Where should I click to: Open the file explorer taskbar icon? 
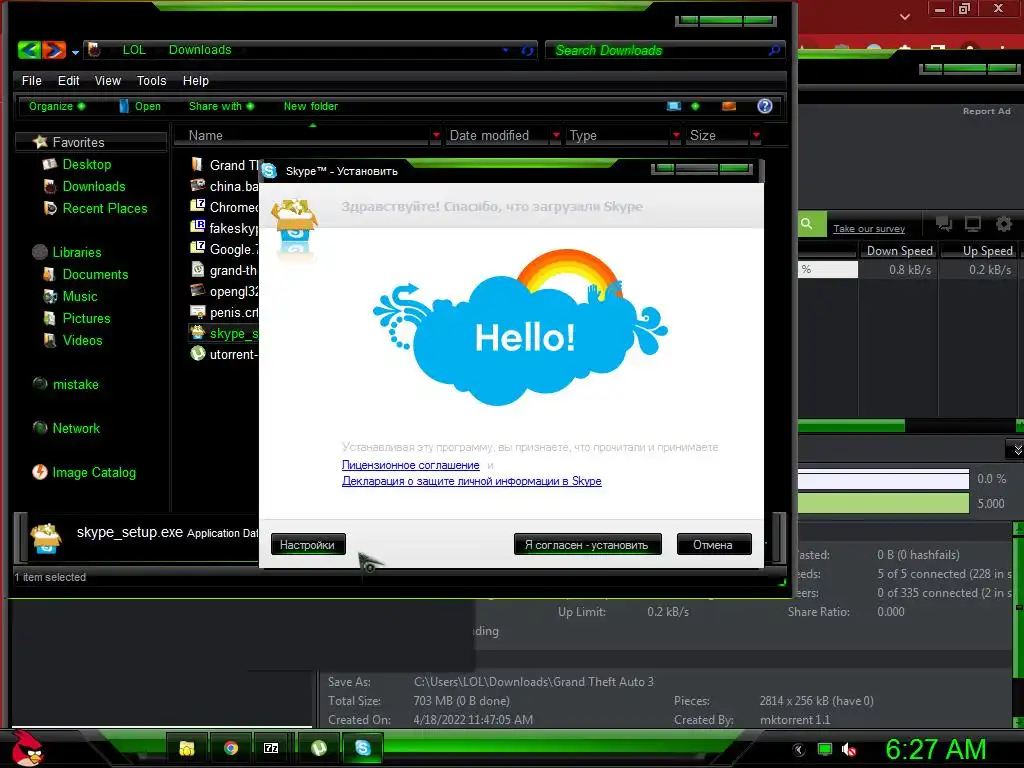click(187, 748)
